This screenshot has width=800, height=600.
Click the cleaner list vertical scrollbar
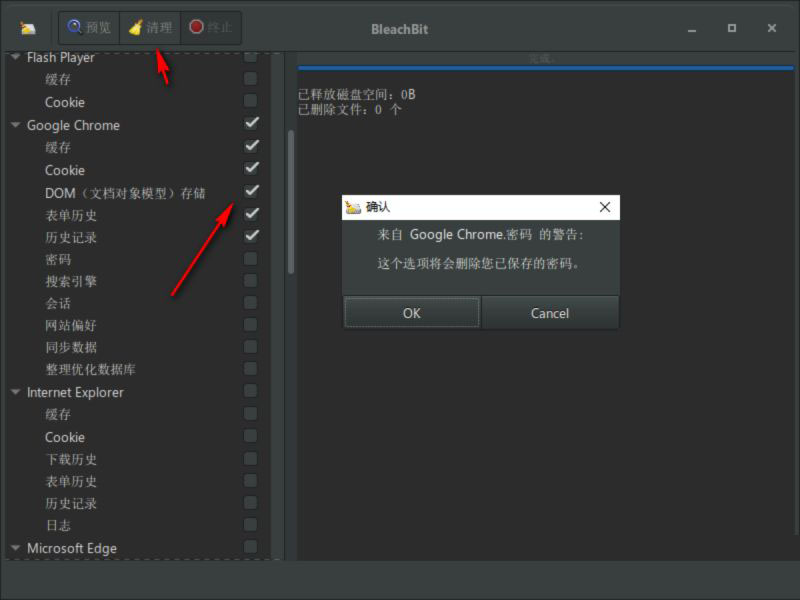pyautogui.click(x=291, y=203)
